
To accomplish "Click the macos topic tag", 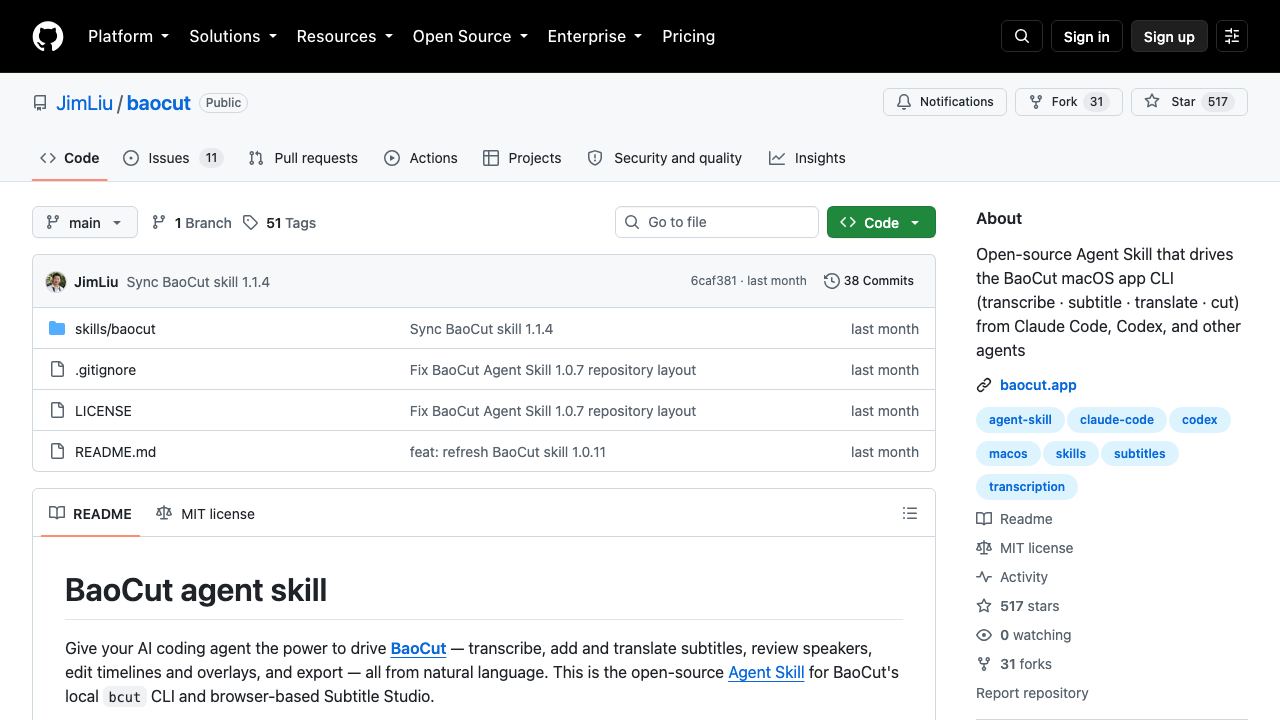I will pos(1008,454).
